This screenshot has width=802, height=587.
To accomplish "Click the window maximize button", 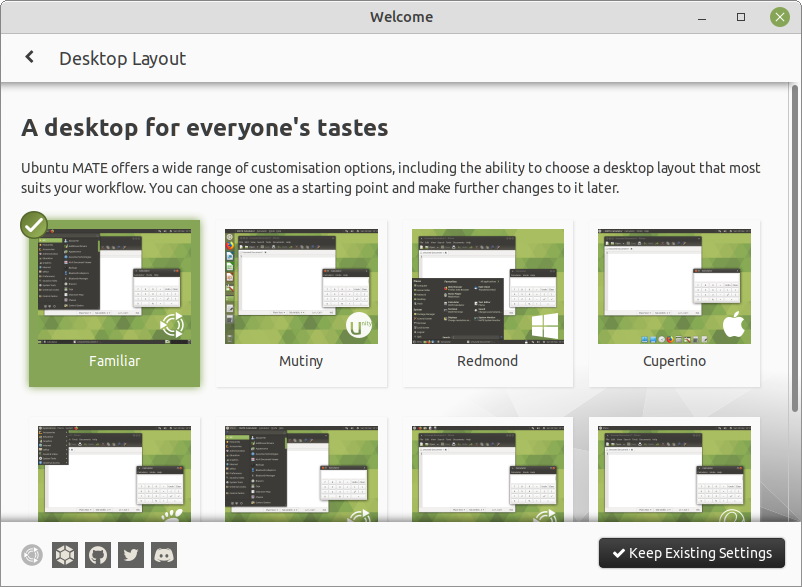I will coord(741,17).
